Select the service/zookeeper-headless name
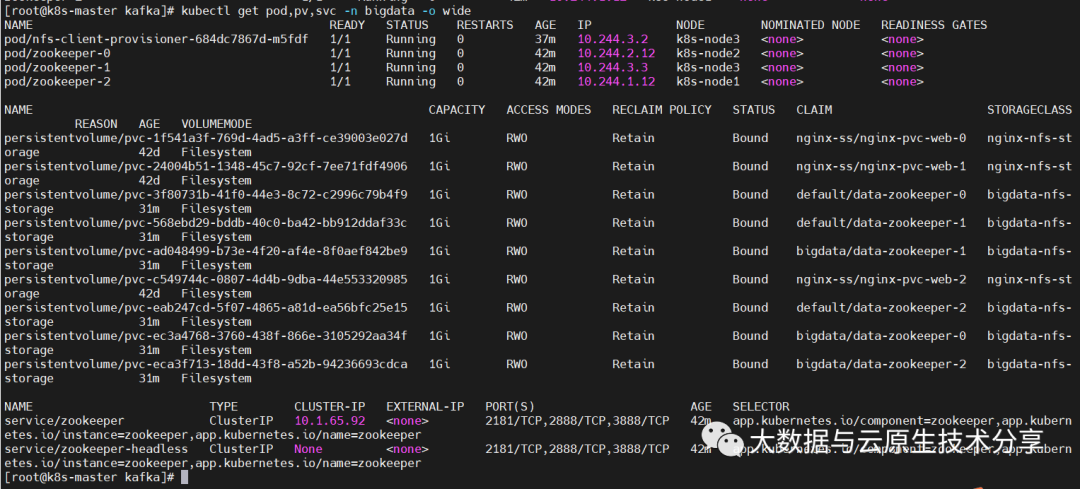The width and height of the screenshot is (1080, 489). coord(96,449)
